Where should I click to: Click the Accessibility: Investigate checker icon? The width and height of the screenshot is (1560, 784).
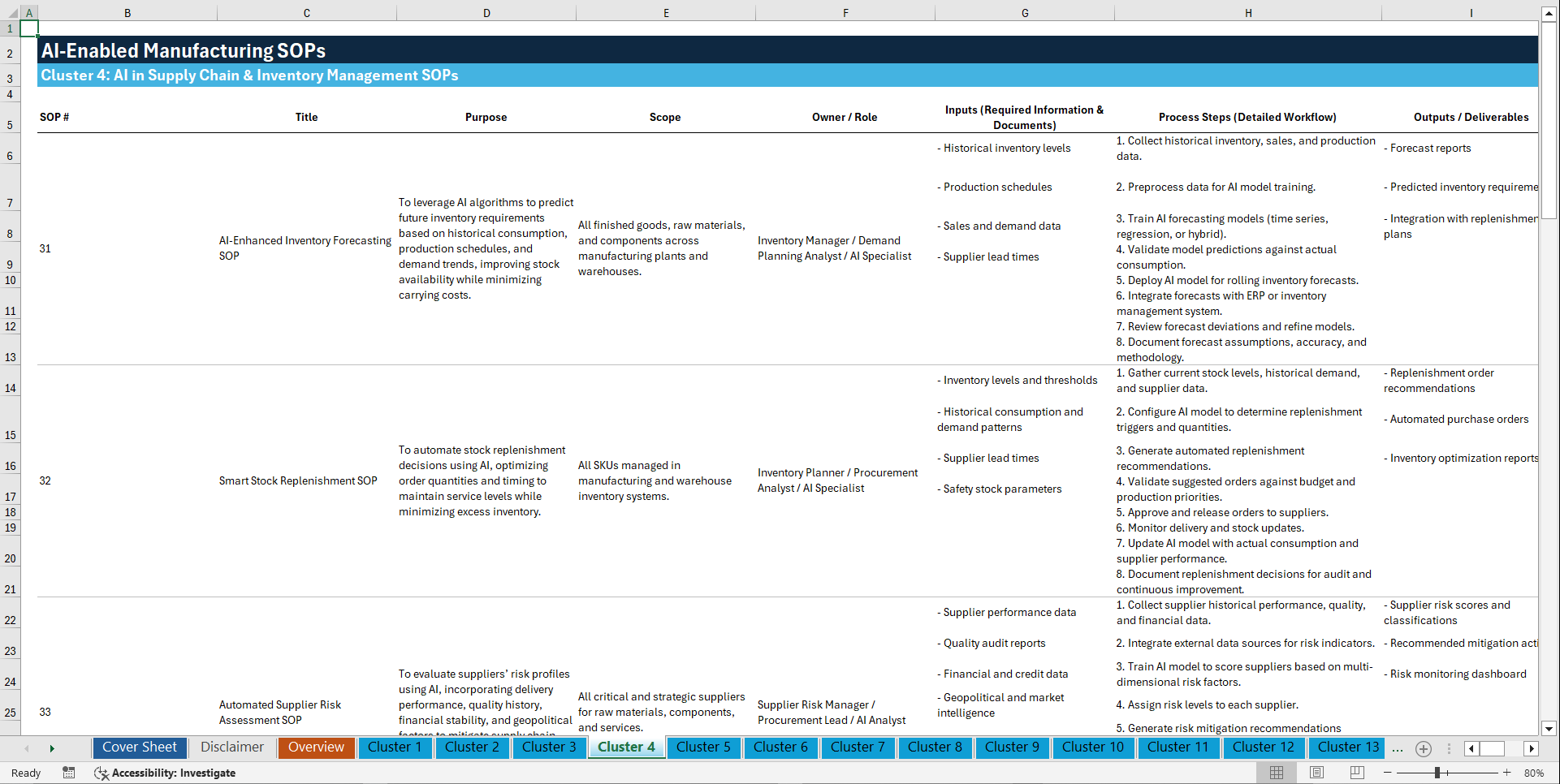(x=102, y=773)
